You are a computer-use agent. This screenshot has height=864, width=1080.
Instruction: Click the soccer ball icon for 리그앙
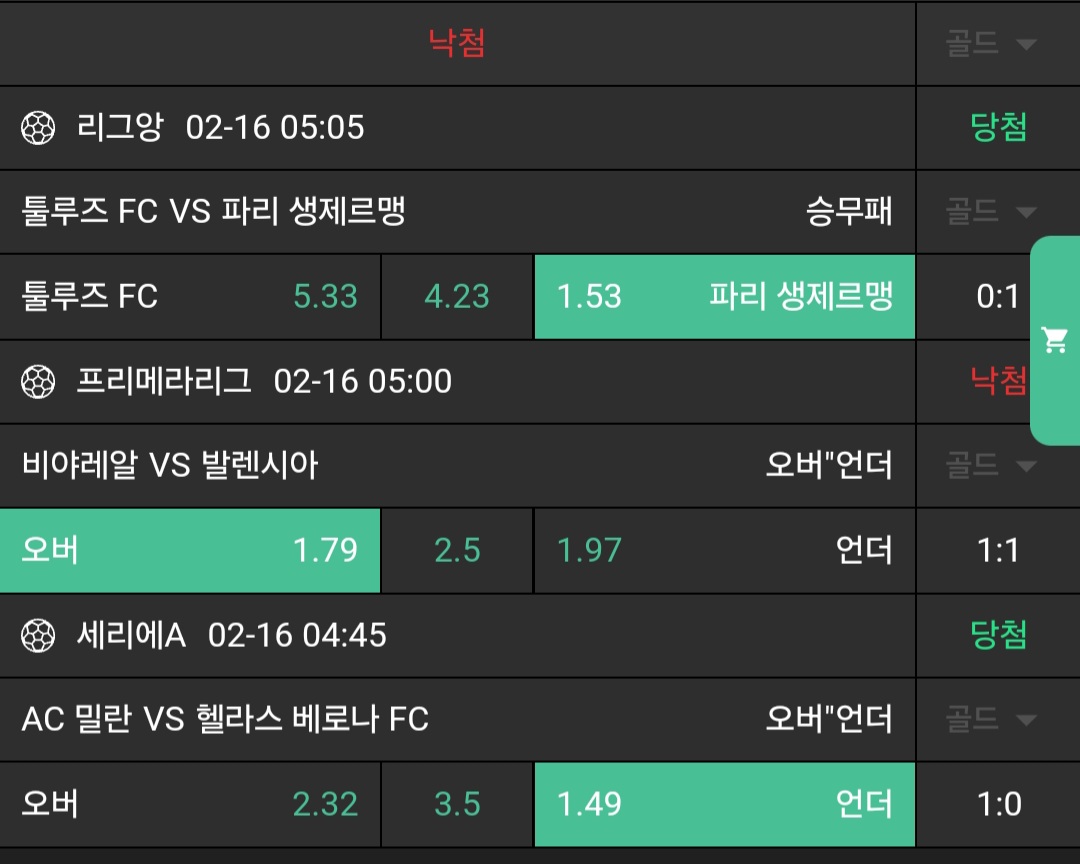[x=38, y=128]
